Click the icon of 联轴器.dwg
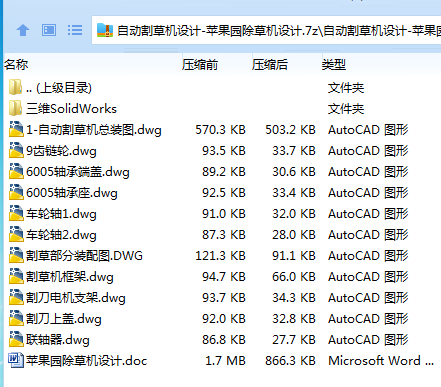 click(16, 339)
